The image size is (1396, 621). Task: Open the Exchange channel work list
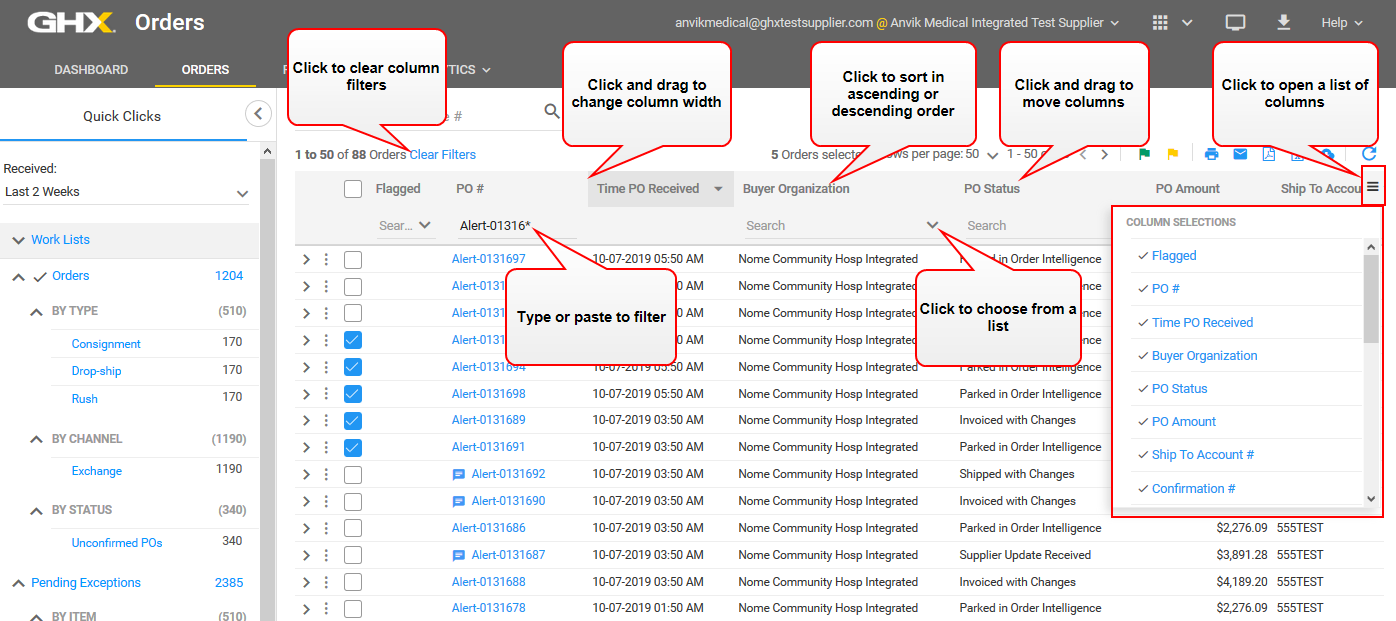(x=97, y=471)
